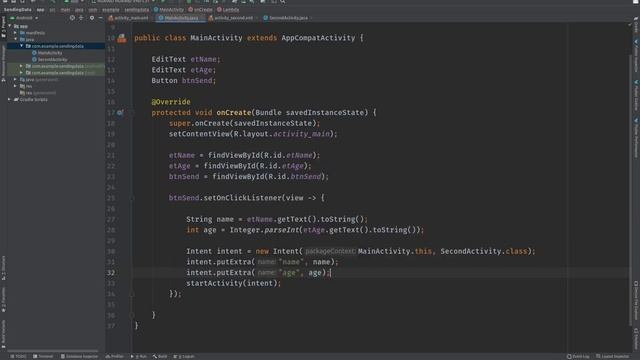Open the Logcat tool window
This screenshot has width=640, height=360.
click(x=184, y=356)
